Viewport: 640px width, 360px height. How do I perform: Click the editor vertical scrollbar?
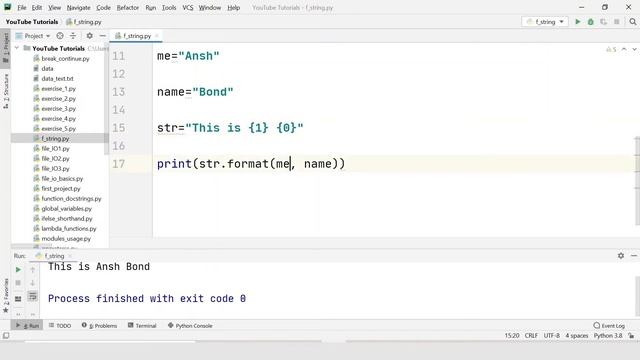[637, 182]
